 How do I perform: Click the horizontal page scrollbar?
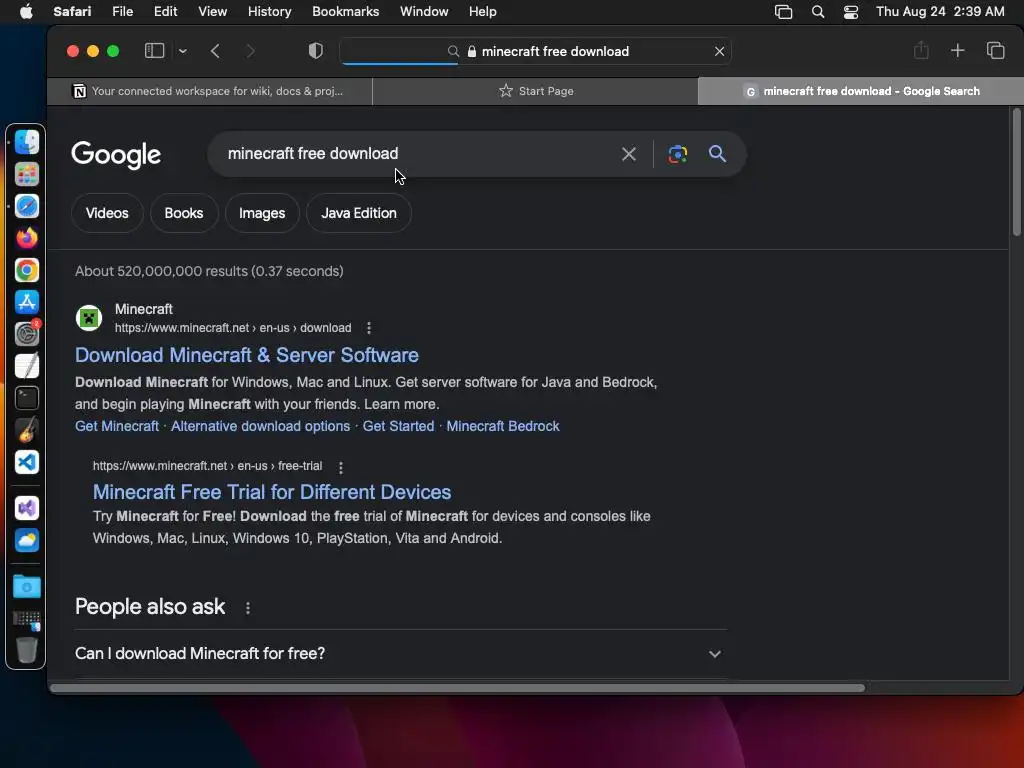(x=457, y=688)
